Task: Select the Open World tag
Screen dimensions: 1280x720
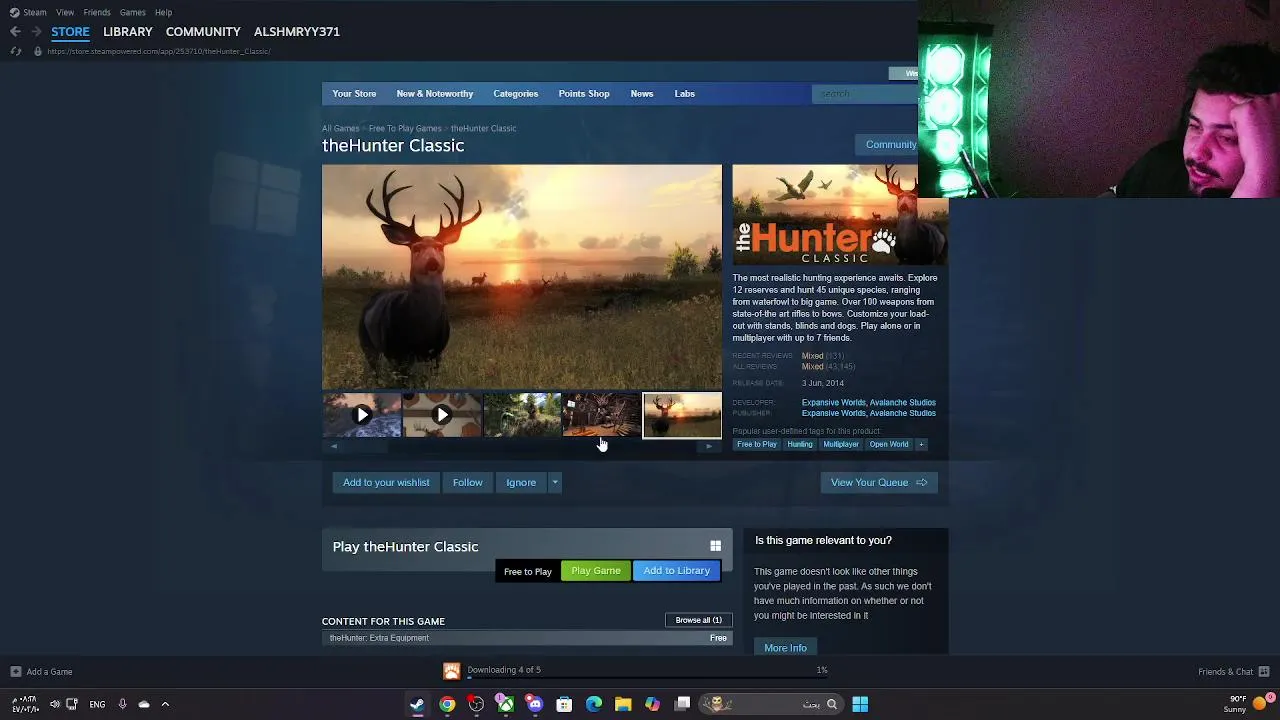Action: 889,445
